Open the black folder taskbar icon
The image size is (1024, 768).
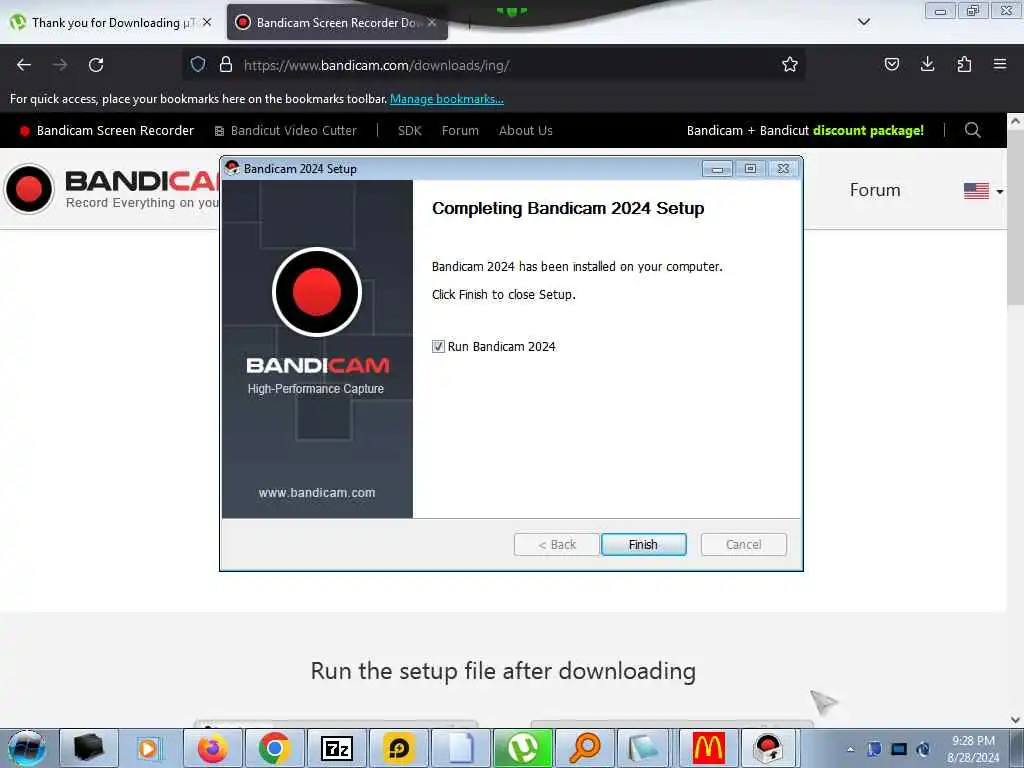pyautogui.click(x=89, y=748)
